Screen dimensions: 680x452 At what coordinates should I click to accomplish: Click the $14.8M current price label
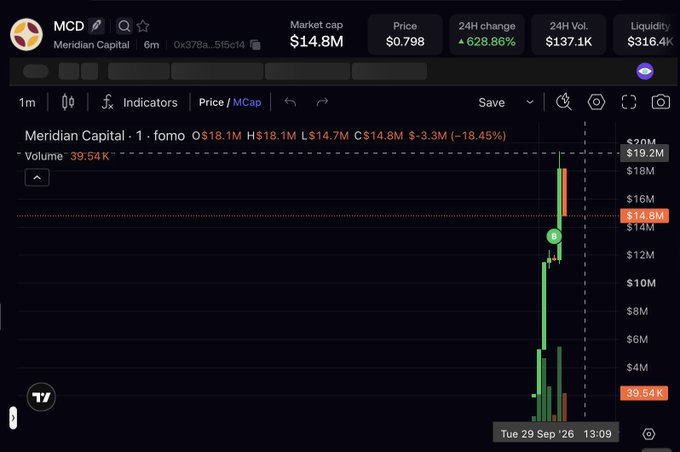click(644, 216)
